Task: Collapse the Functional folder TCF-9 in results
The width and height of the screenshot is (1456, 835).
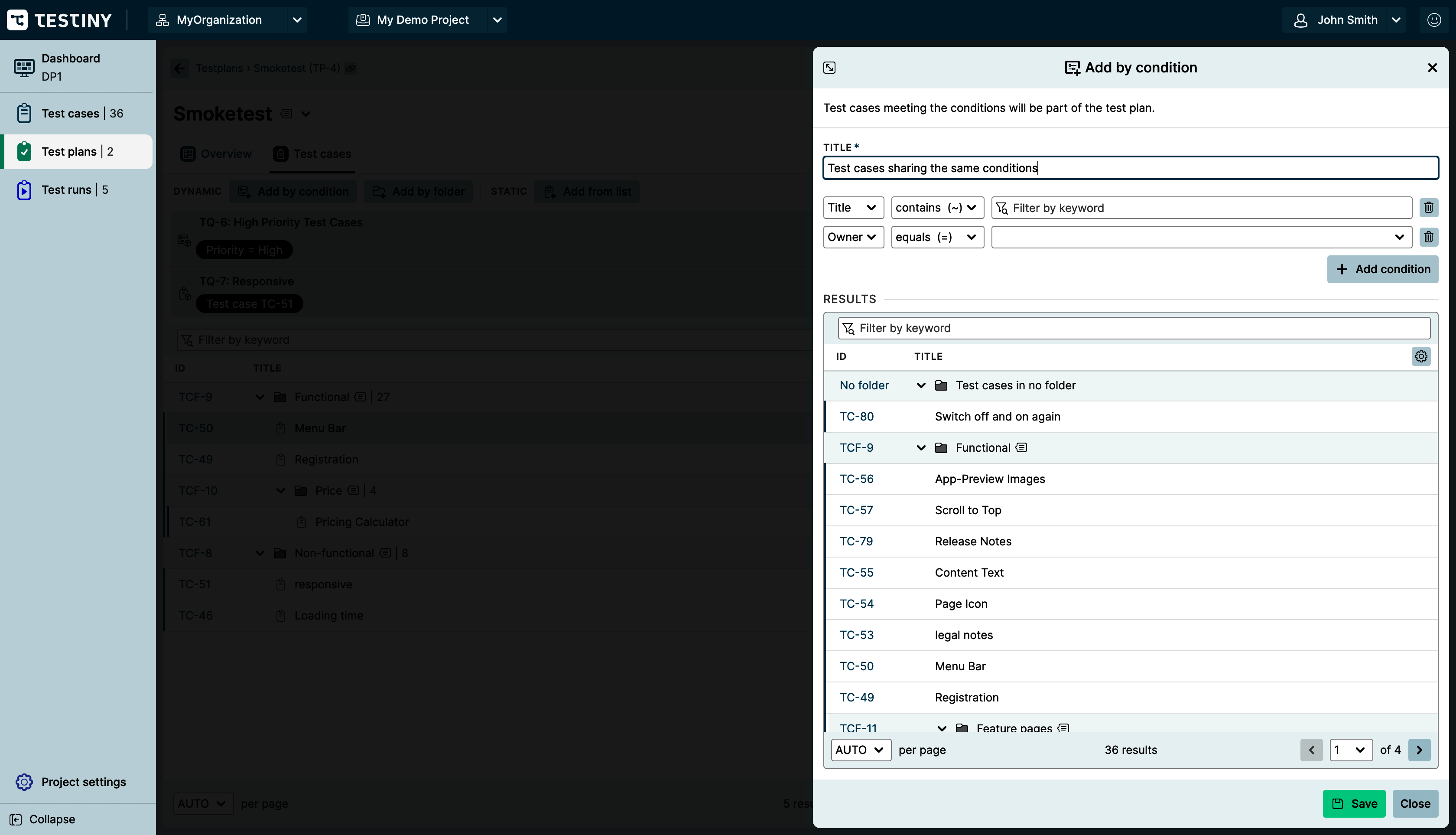Action: coord(920,448)
